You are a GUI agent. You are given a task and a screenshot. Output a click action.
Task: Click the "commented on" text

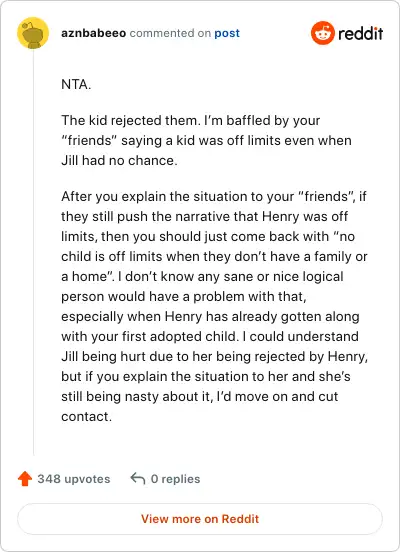point(170,33)
